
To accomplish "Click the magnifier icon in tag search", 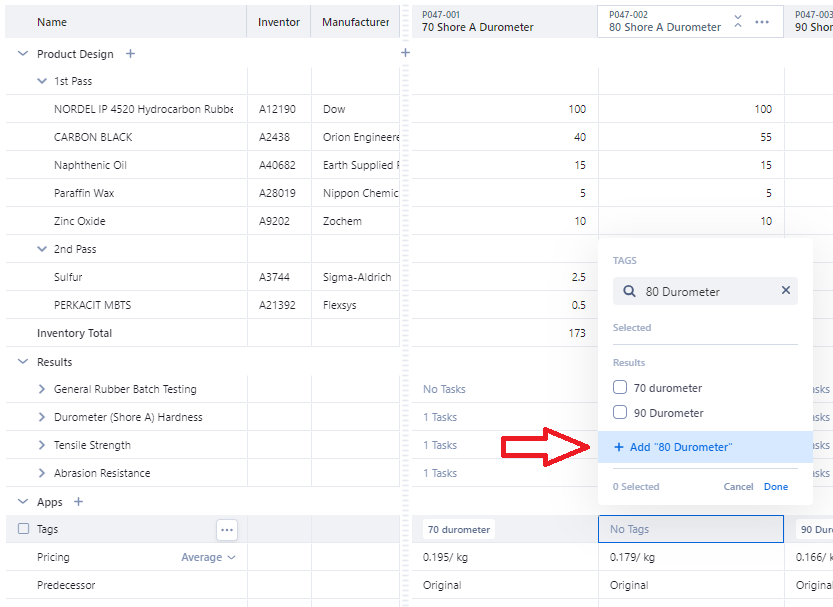I will pos(629,292).
